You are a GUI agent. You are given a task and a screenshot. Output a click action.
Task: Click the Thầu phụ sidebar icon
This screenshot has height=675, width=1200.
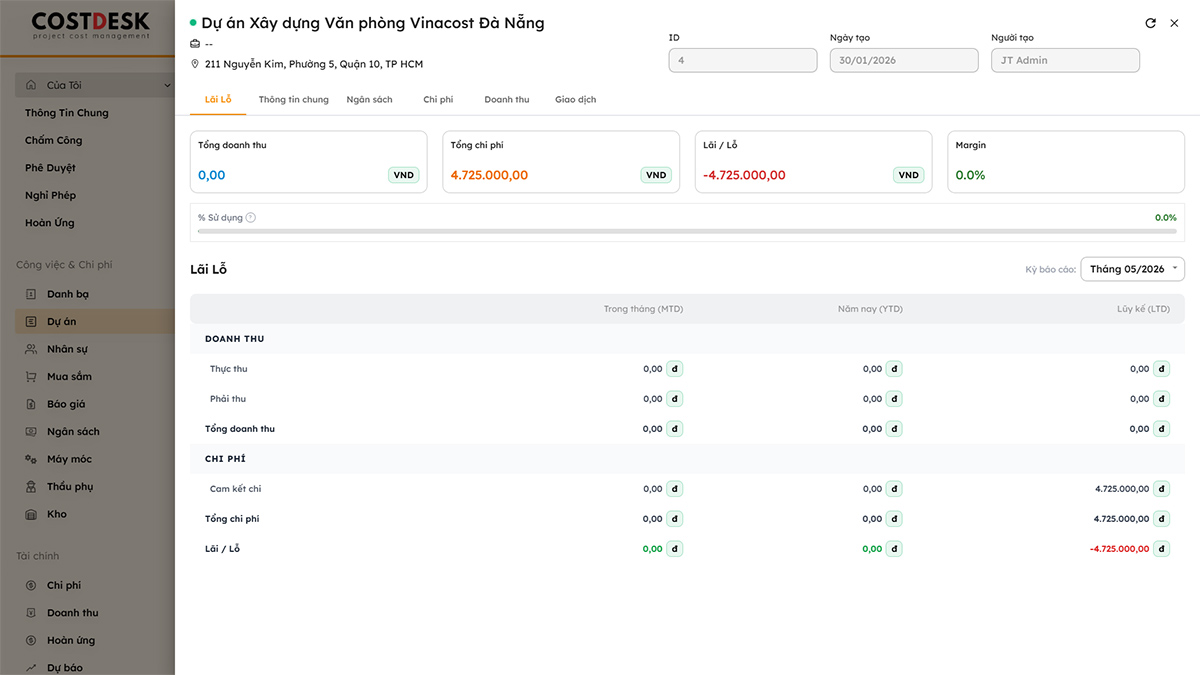[x=31, y=487]
